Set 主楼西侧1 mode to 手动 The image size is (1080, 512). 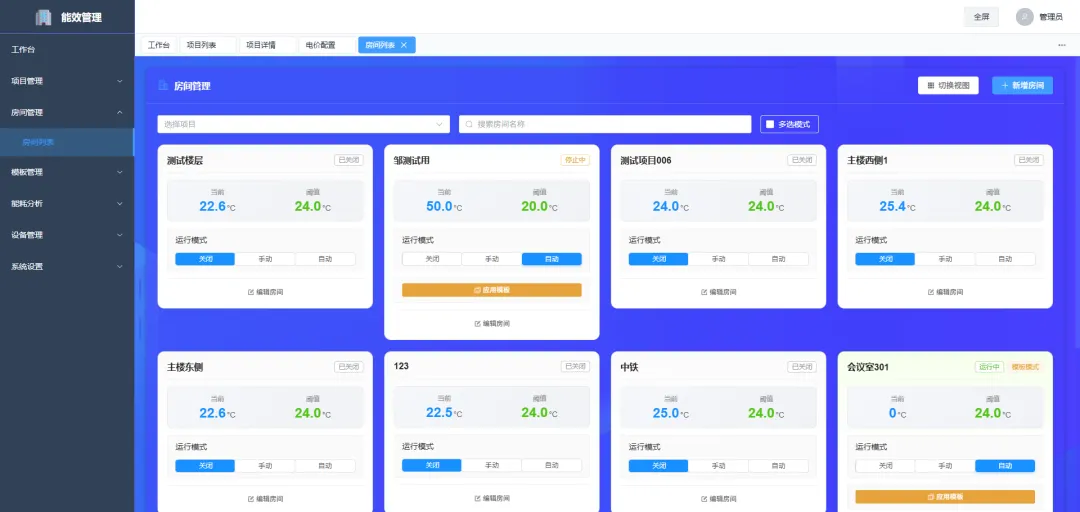pos(945,259)
